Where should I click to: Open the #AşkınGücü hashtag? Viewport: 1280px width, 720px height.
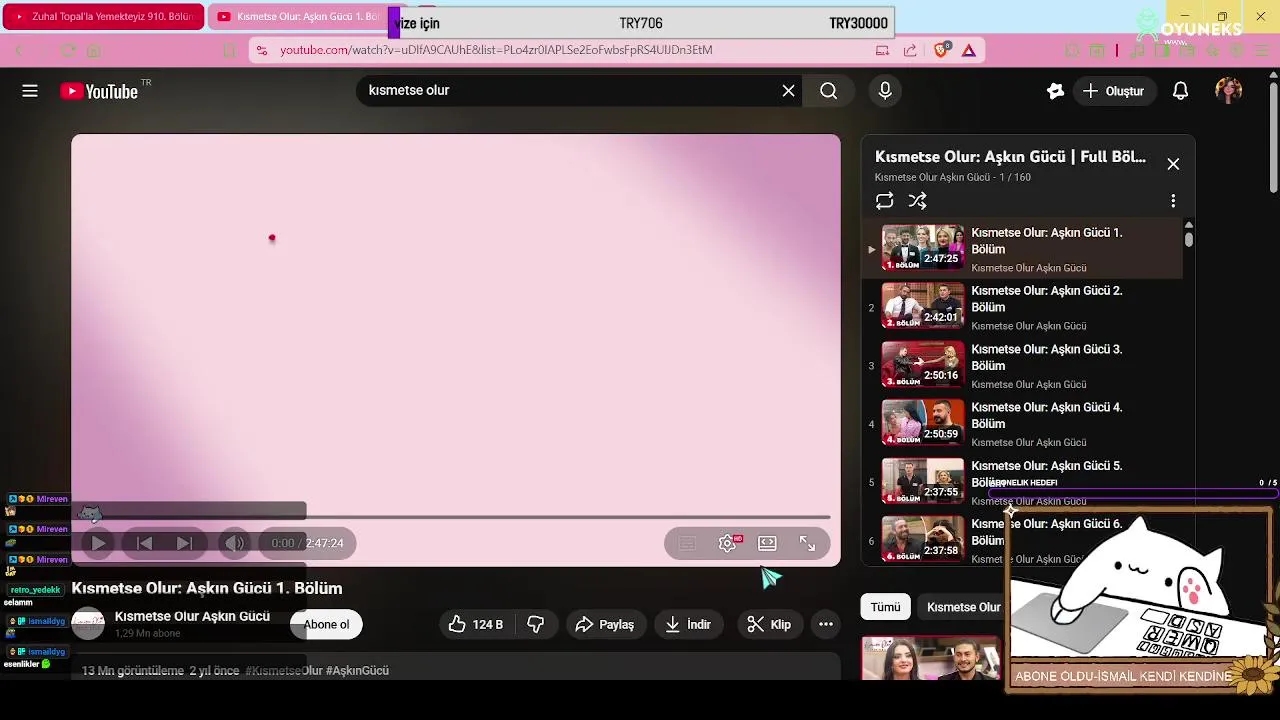[357, 670]
